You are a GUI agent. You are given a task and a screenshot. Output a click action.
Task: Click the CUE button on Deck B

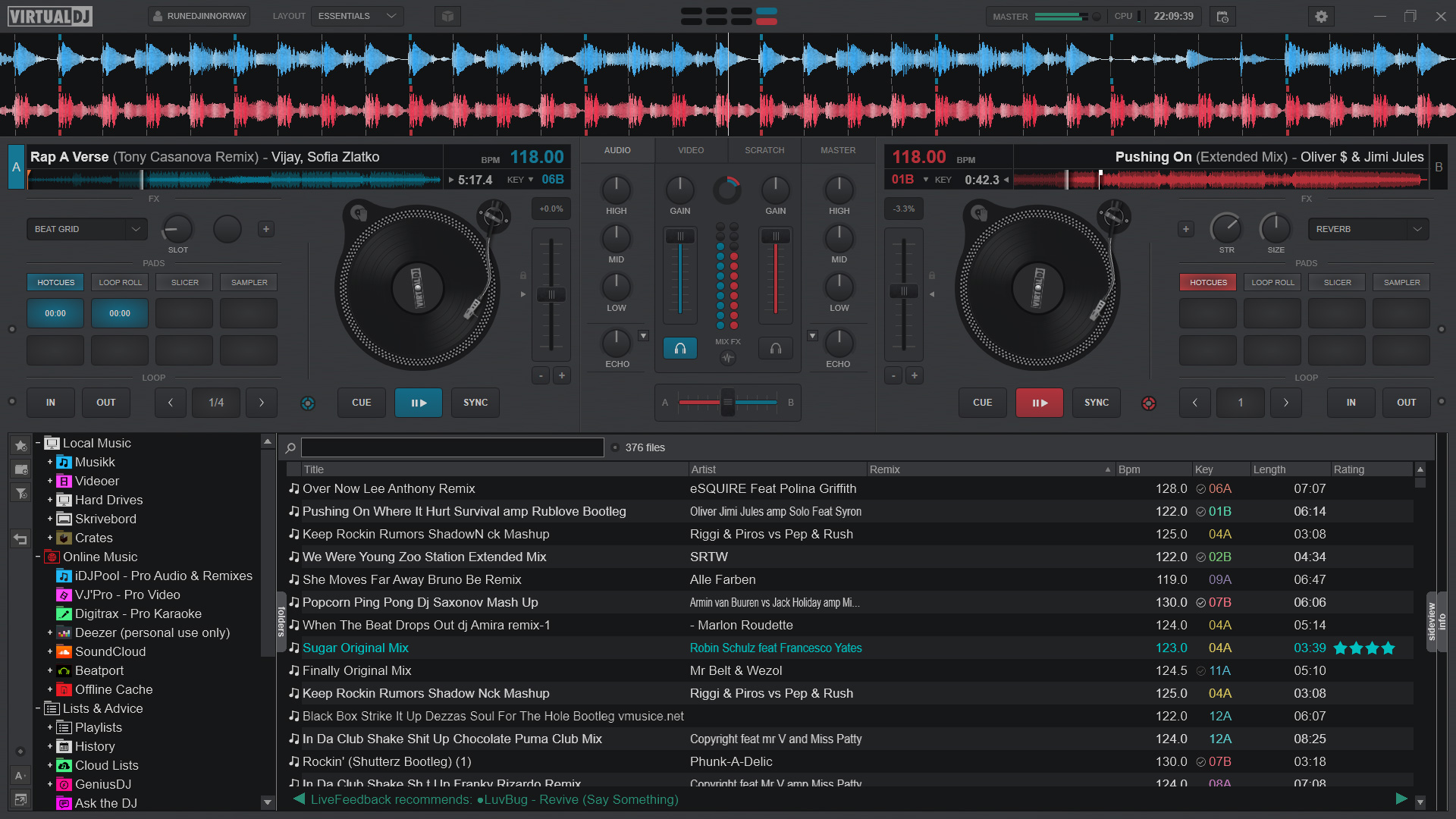pos(983,402)
